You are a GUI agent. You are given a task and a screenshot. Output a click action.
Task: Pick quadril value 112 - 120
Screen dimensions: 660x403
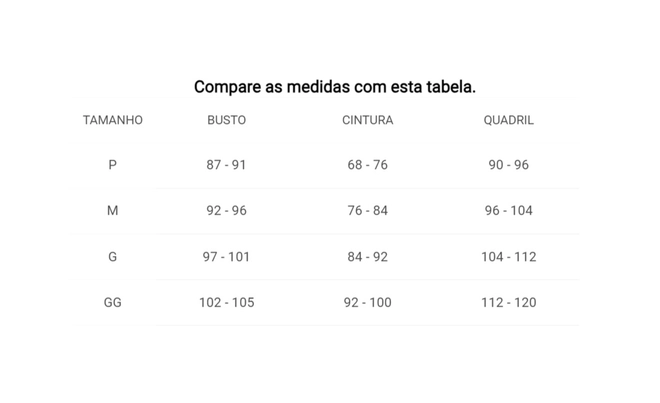(x=508, y=302)
